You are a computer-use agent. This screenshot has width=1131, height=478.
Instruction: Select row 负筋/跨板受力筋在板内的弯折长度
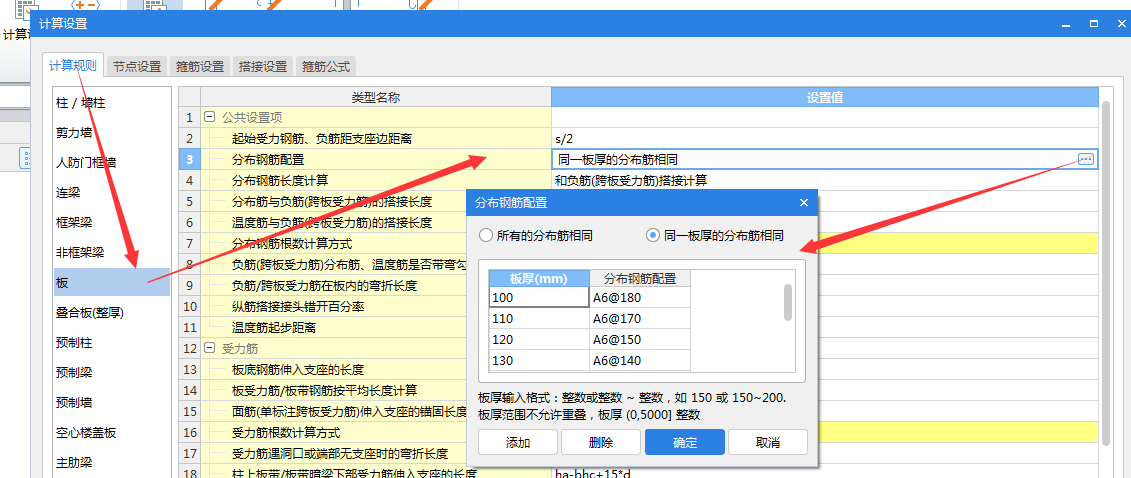pyautogui.click(x=334, y=286)
